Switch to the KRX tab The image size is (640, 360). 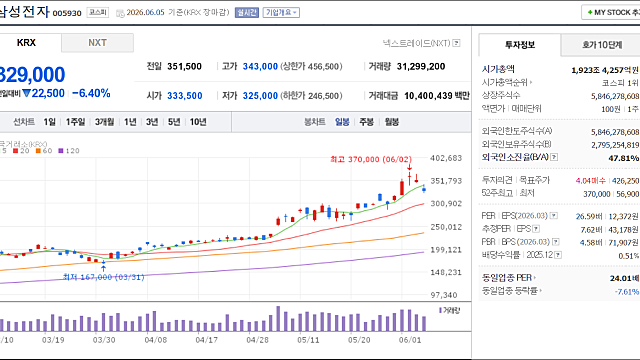tap(27, 42)
